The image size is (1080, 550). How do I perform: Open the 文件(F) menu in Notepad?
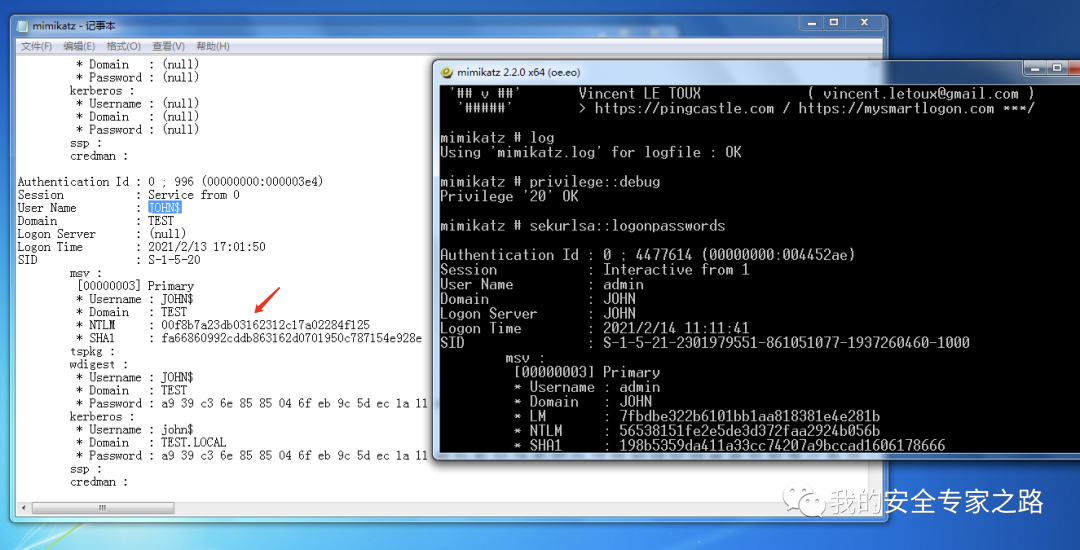(x=36, y=46)
